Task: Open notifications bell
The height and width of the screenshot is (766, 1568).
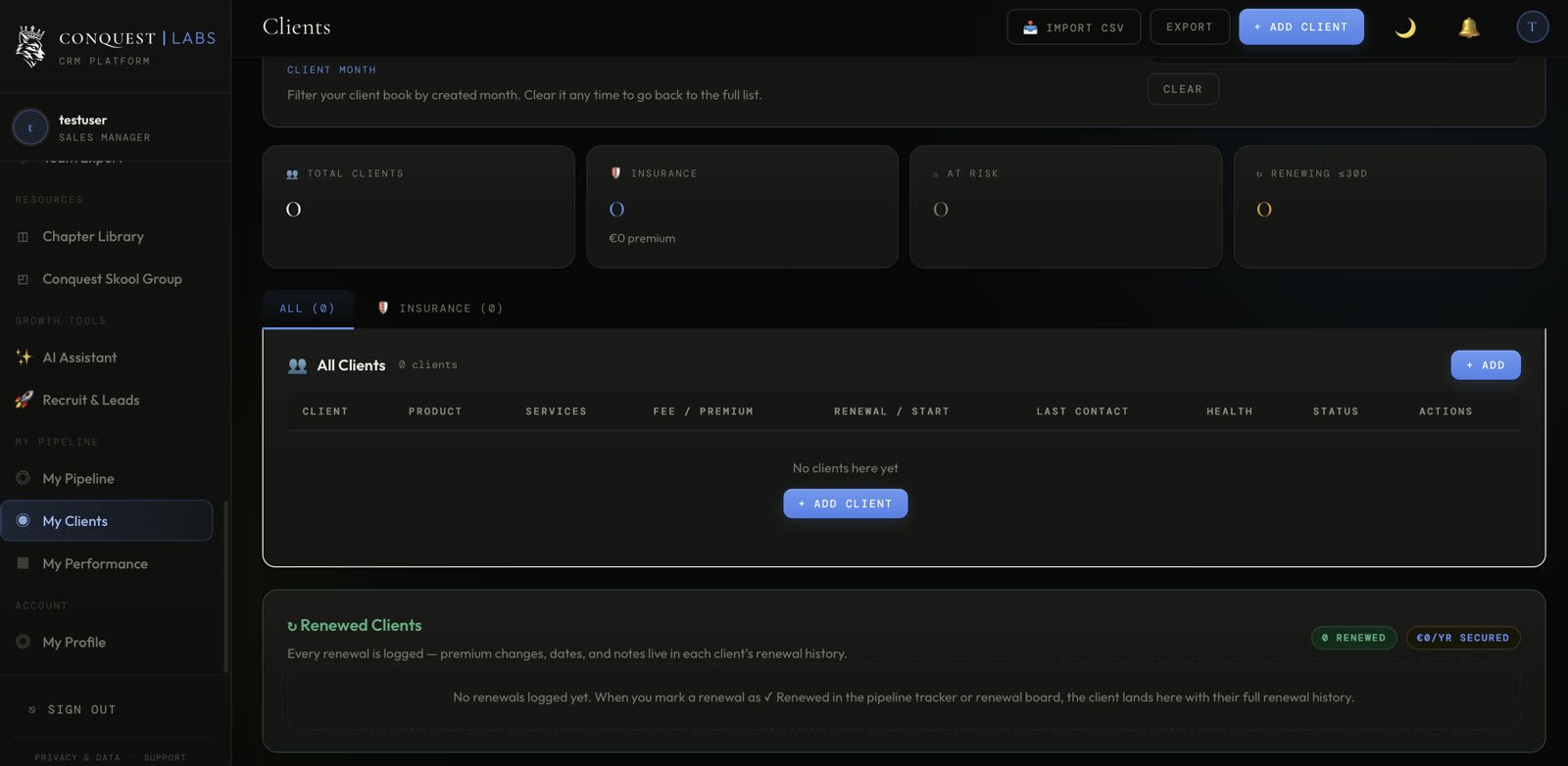Action: (x=1468, y=27)
